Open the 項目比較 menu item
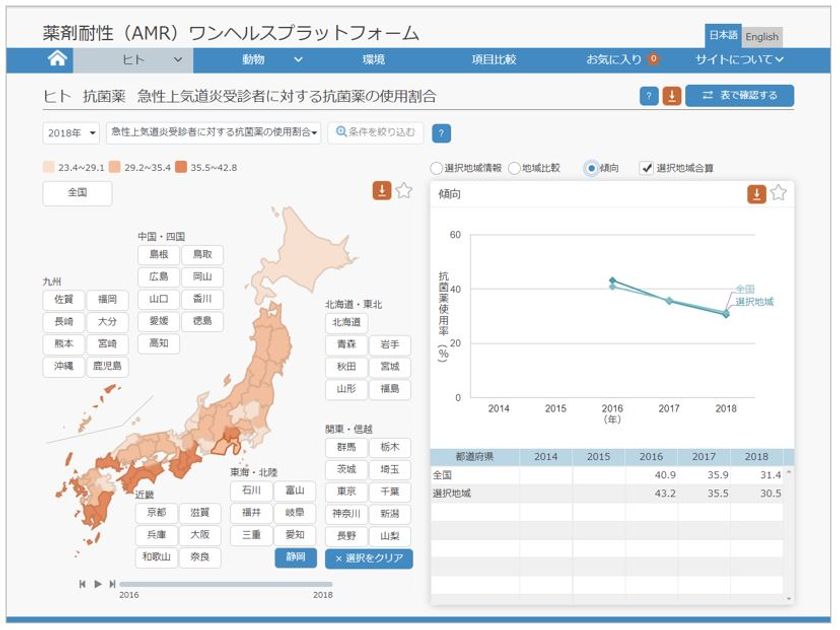The image size is (840, 630). pos(493,59)
